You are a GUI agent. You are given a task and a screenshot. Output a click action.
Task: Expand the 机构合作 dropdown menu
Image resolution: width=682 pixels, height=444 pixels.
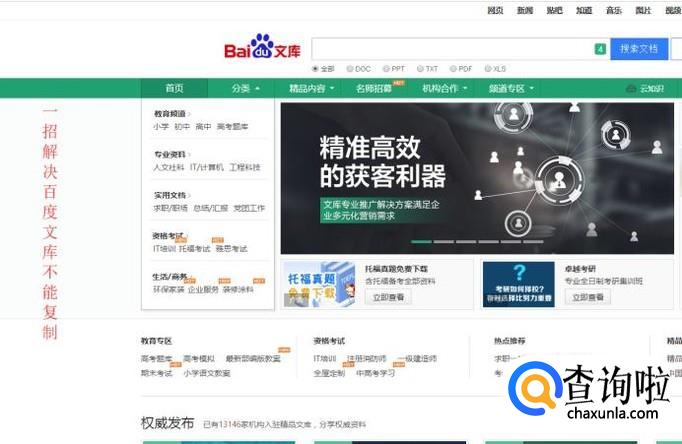(x=445, y=88)
